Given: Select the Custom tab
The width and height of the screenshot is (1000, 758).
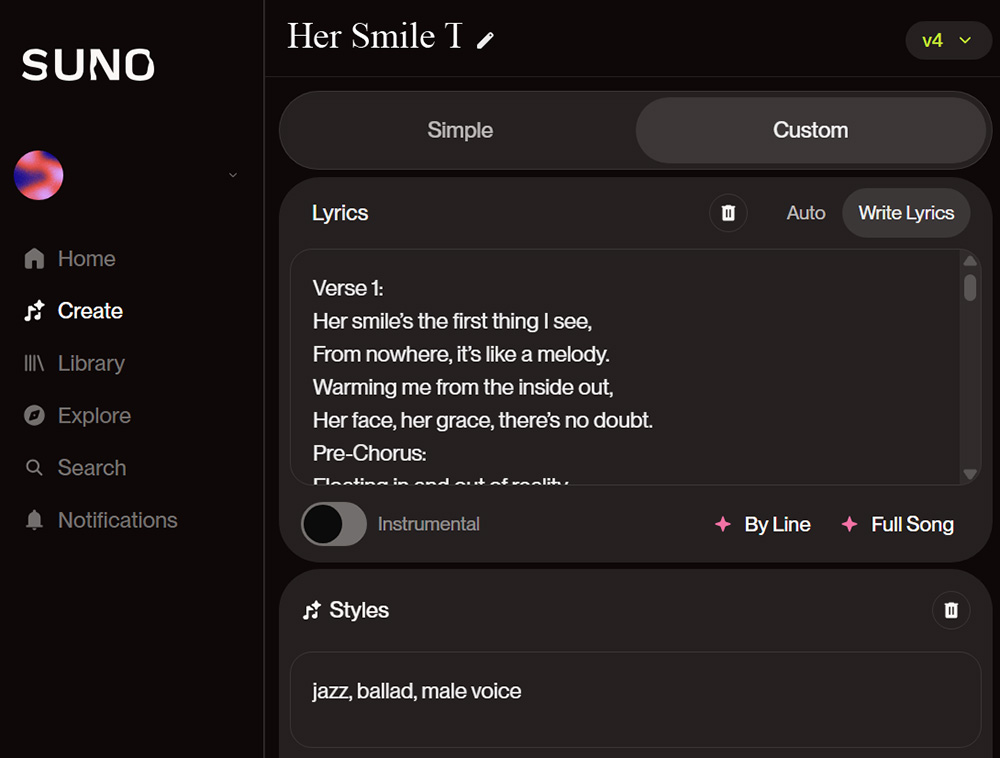Looking at the screenshot, I should [x=810, y=130].
